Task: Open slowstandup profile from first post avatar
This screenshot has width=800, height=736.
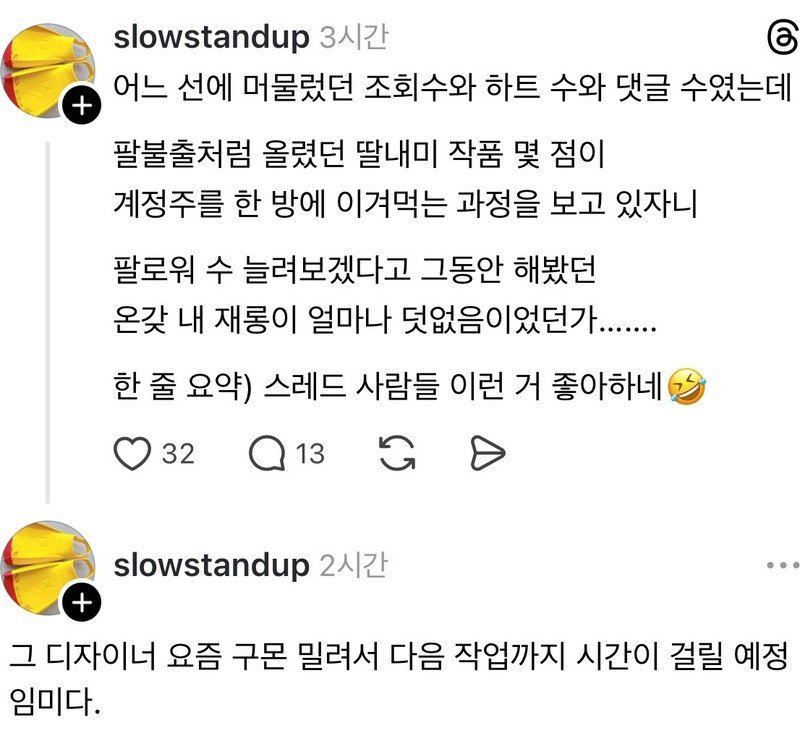Action: (x=47, y=70)
